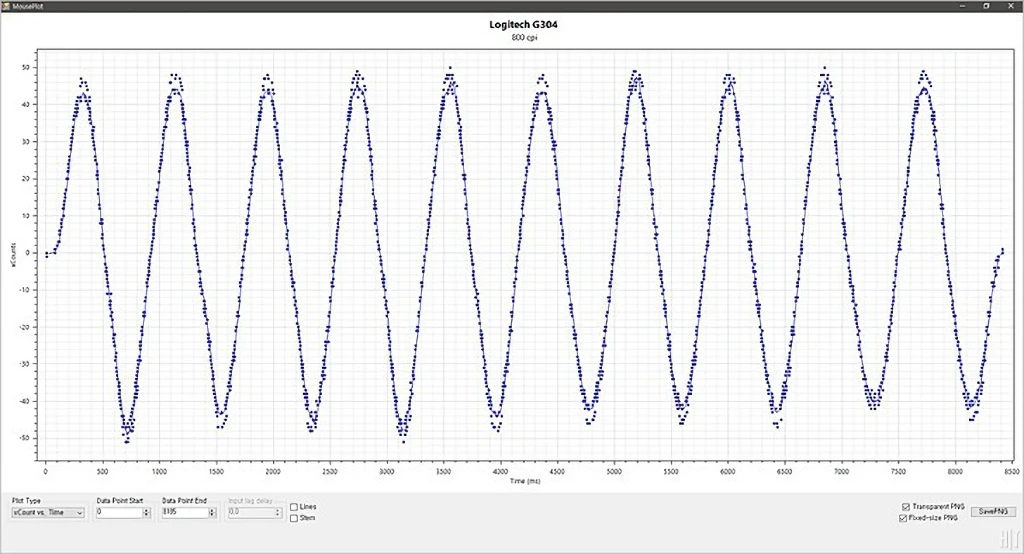
Task: Enable the Stem checkbox
Action: point(294,518)
